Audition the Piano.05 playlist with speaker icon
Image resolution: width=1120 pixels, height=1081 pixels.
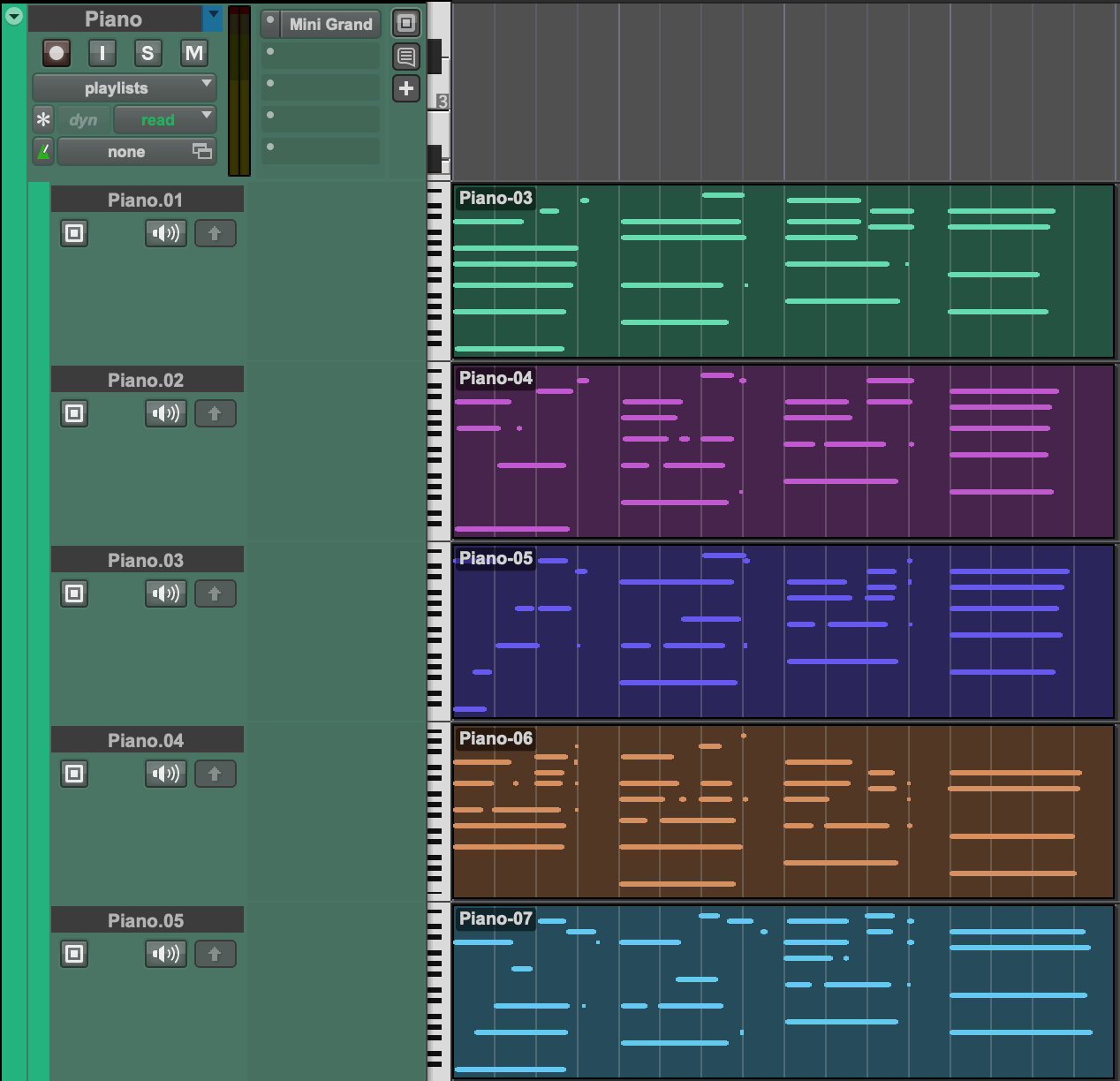coord(166,954)
